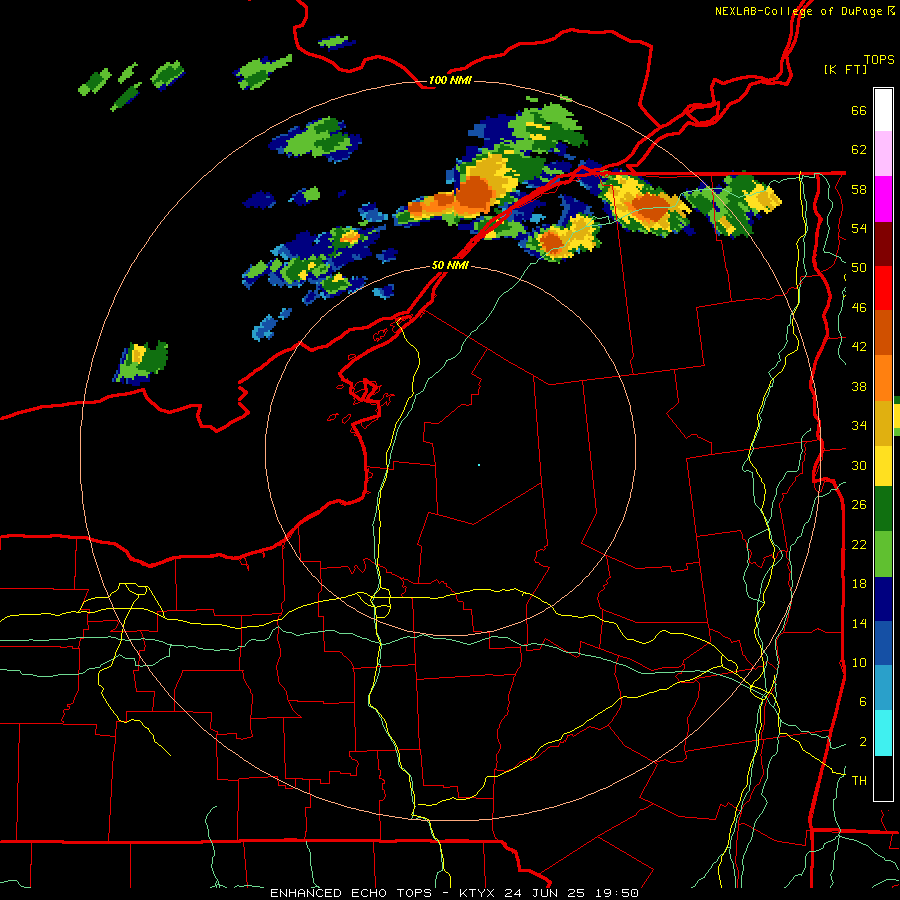Click the dark green 26 kft legend swatch
Image resolution: width=900 pixels, height=900 pixels.
[x=883, y=508]
